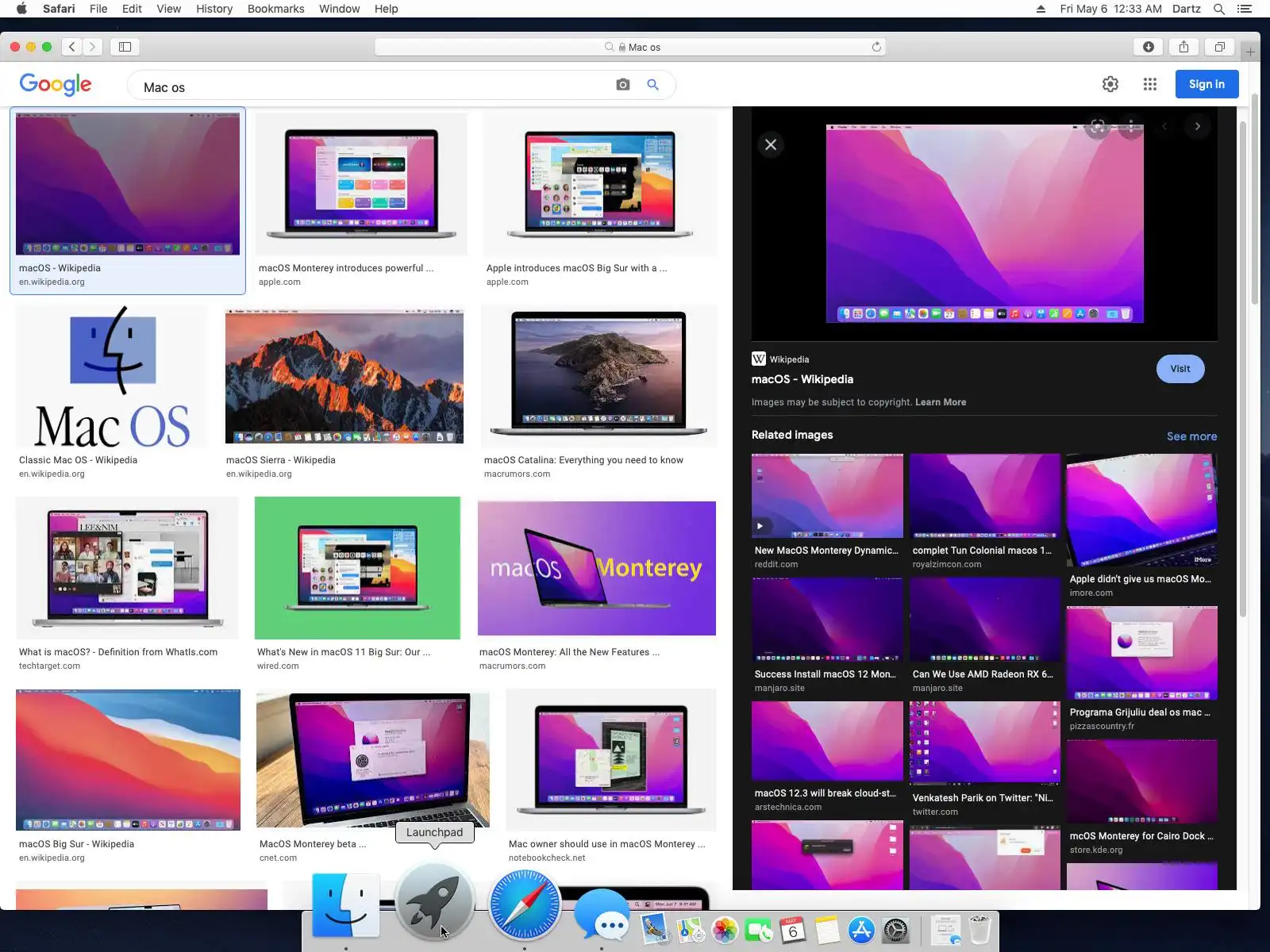This screenshot has width=1270, height=952.
Task: Show Safari downloads
Action: (1149, 47)
